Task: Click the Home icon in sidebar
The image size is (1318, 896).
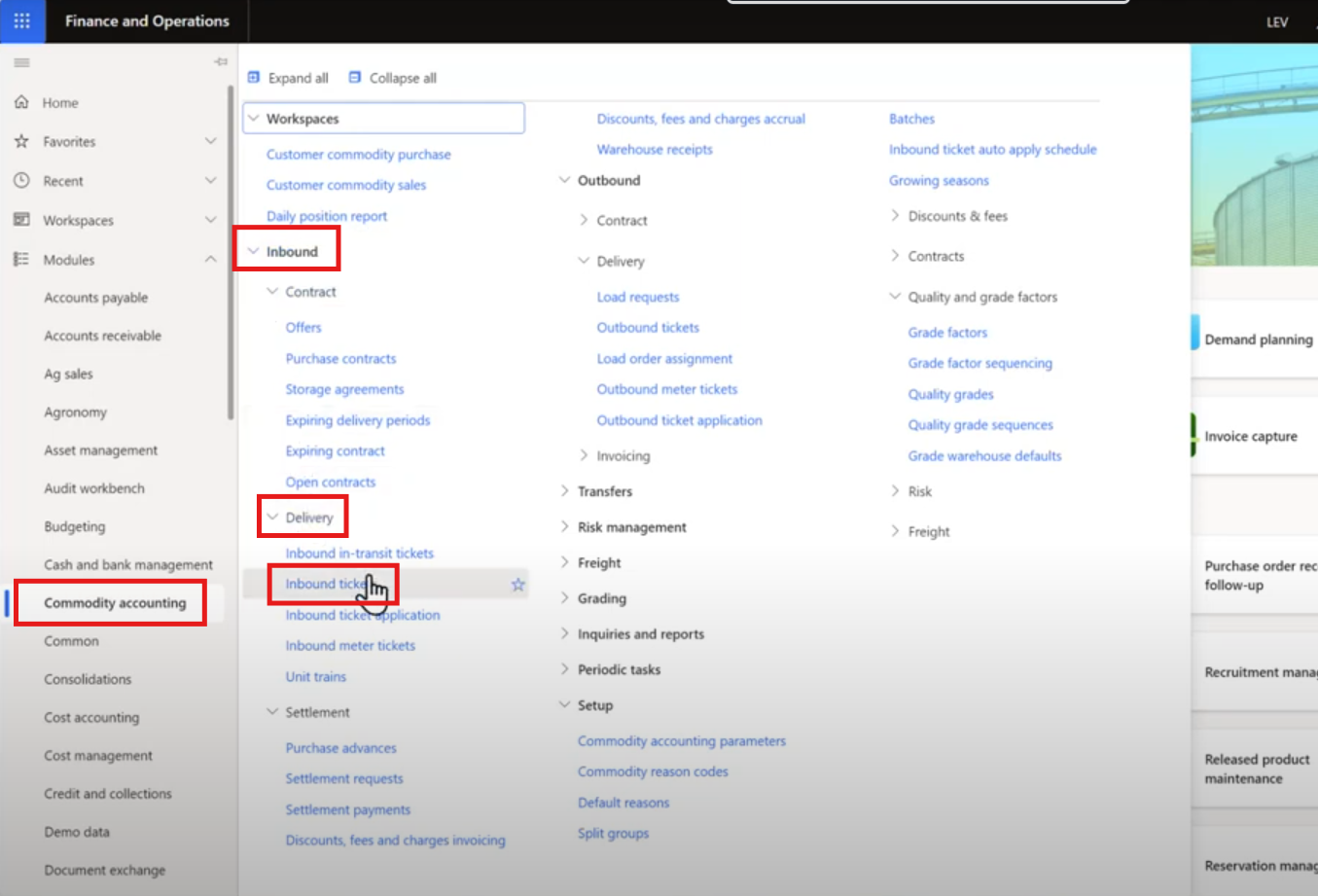Action: tap(21, 102)
